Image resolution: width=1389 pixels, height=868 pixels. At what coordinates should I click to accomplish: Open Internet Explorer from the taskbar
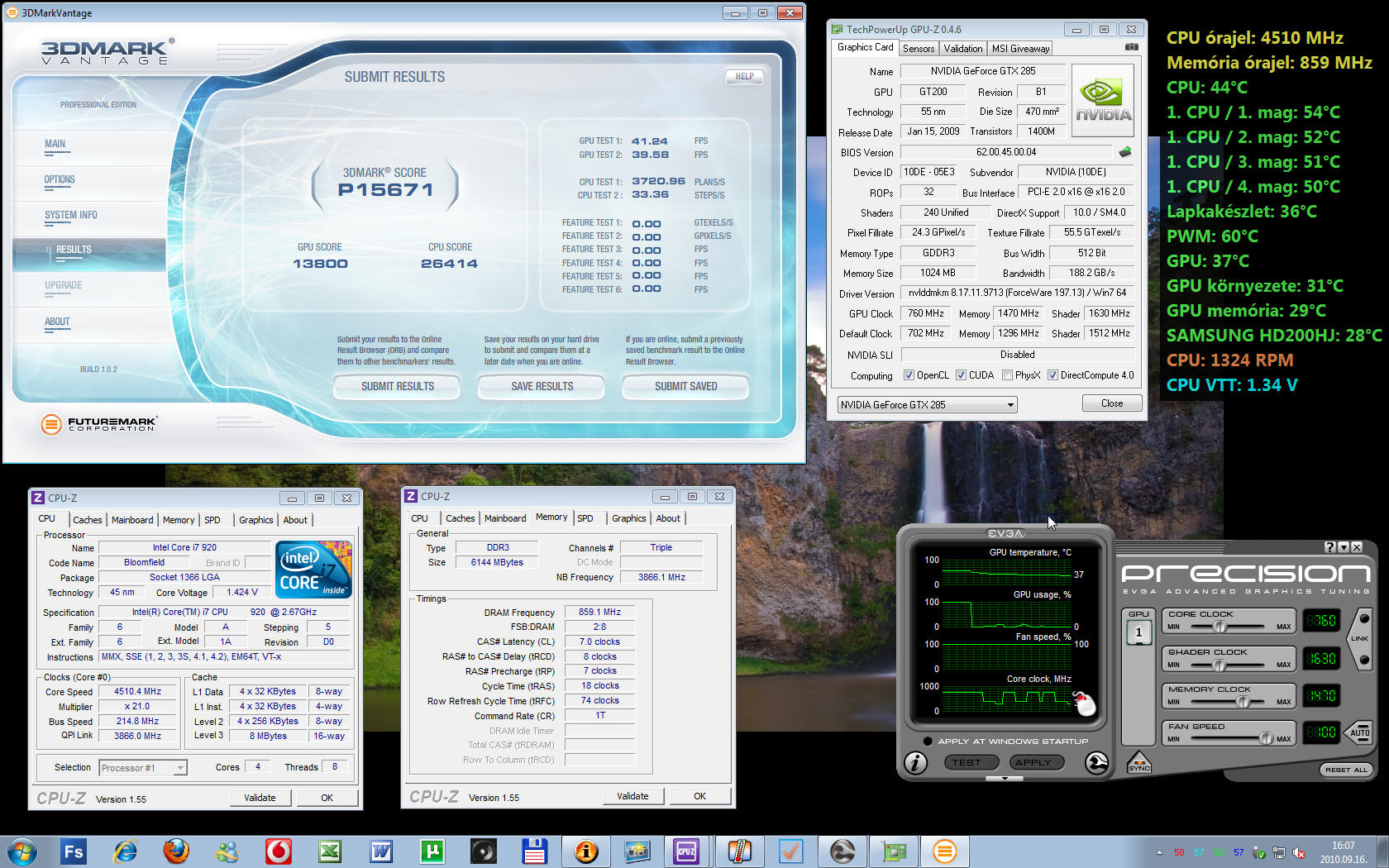click(x=125, y=851)
